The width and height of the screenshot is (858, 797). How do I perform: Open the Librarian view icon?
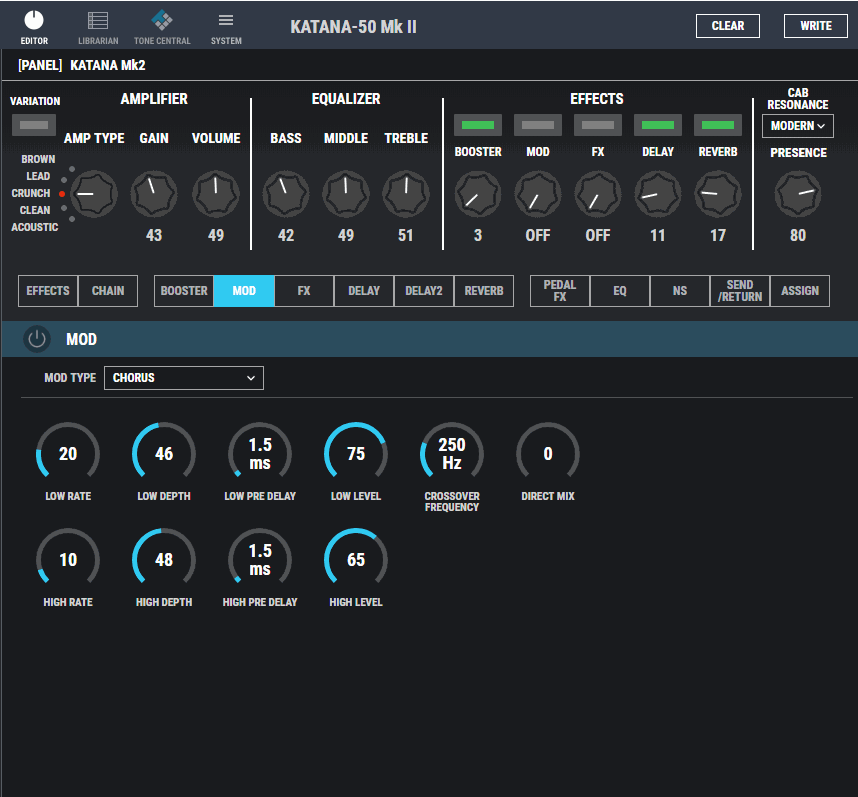(98, 21)
